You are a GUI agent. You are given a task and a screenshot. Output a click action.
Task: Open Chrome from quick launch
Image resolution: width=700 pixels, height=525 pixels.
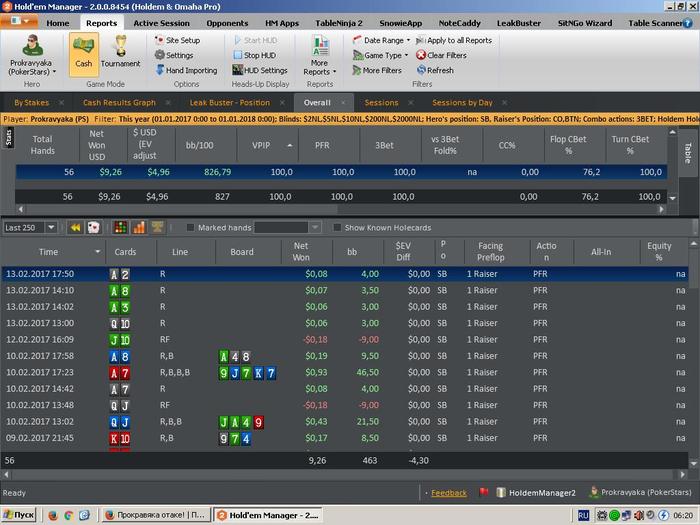click(68, 515)
